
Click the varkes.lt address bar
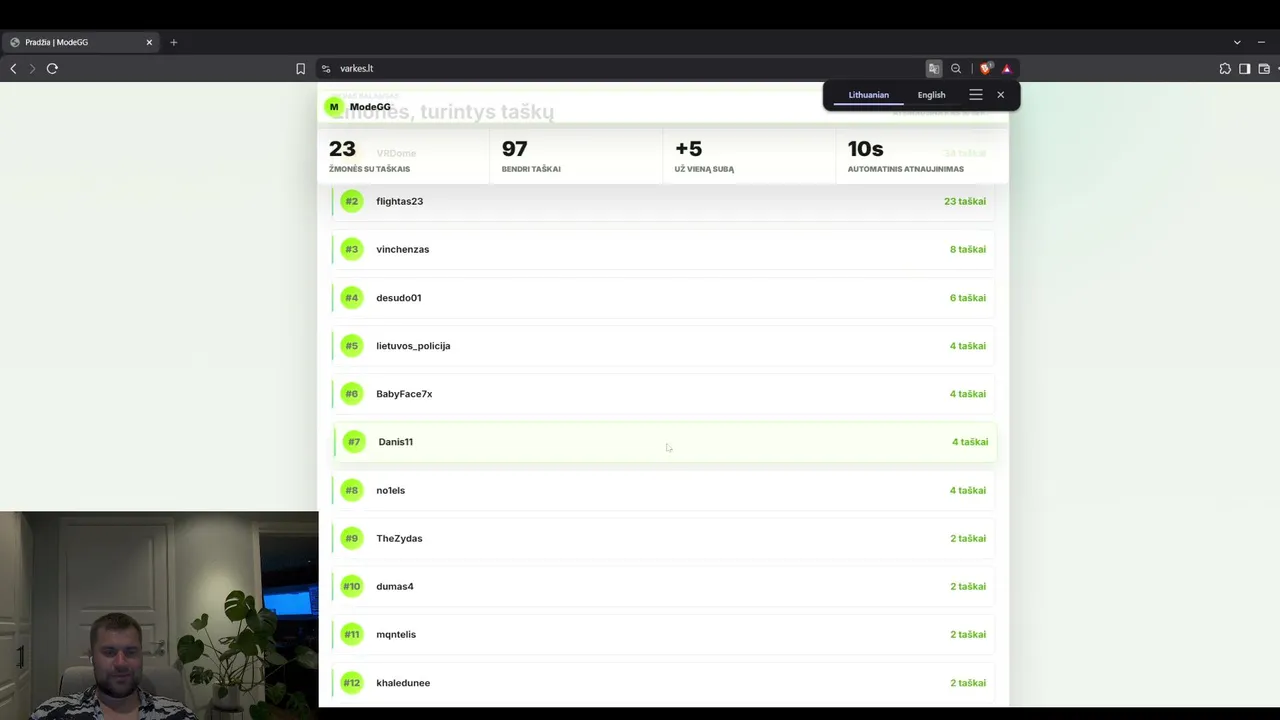pos(620,69)
